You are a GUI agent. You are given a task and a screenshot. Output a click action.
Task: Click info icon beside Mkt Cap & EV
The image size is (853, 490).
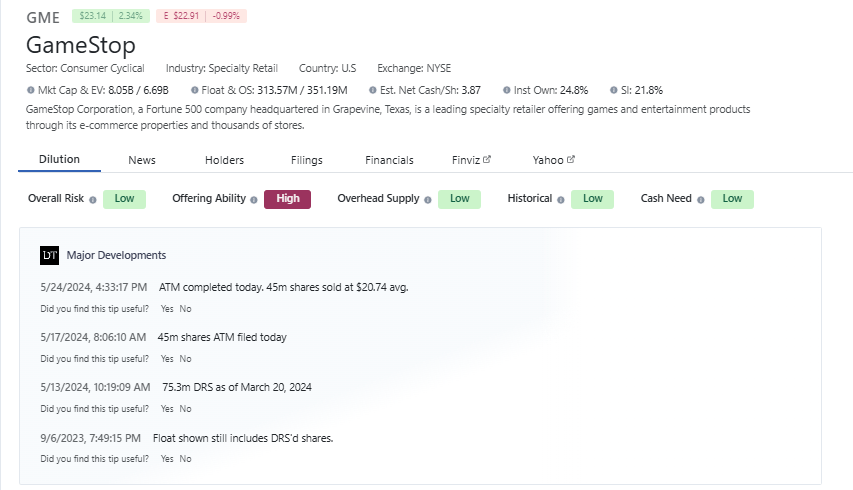31,90
